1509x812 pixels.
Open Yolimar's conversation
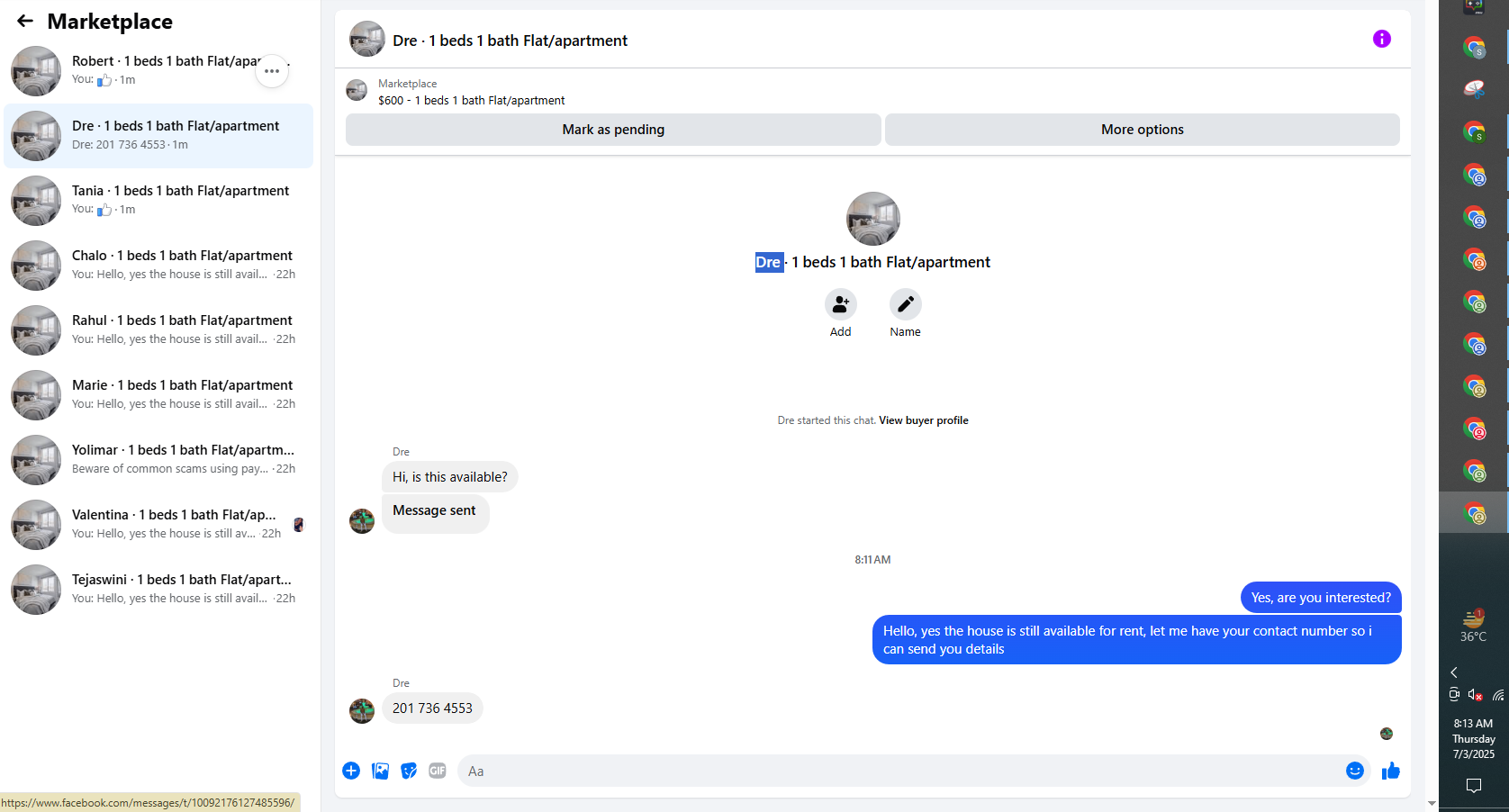158,460
